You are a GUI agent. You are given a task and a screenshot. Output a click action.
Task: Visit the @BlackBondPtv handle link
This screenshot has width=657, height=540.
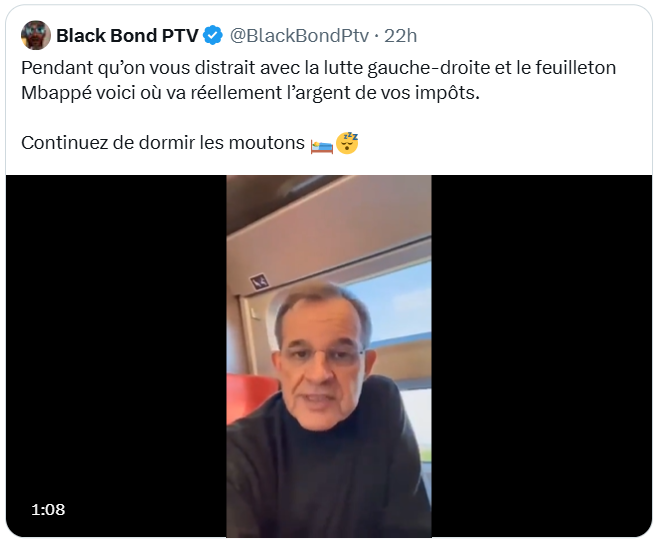[x=299, y=36]
